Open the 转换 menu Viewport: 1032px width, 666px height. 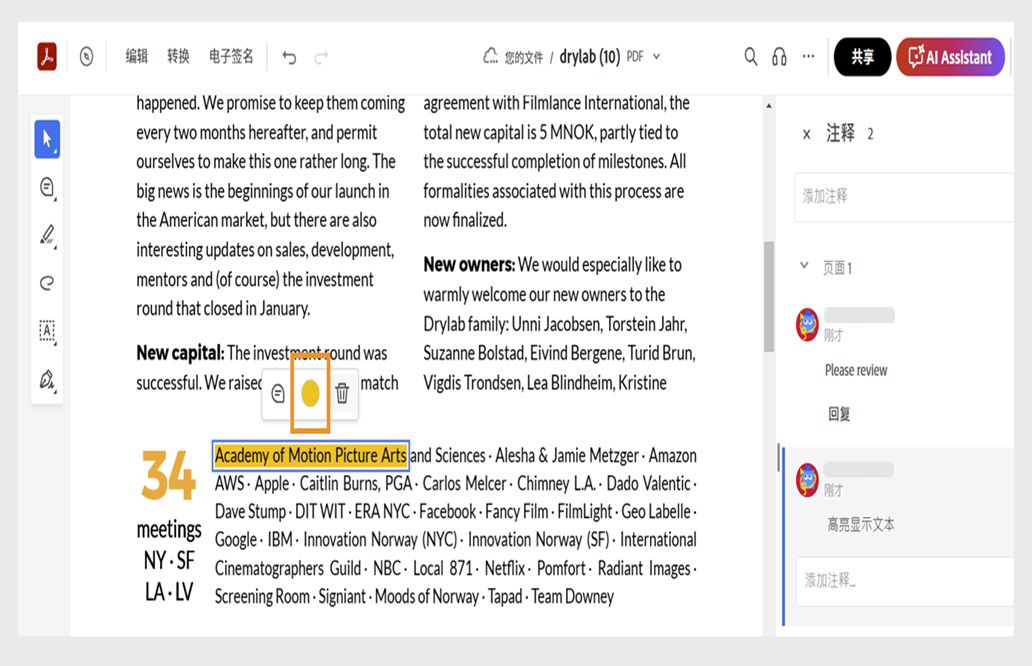click(x=178, y=57)
